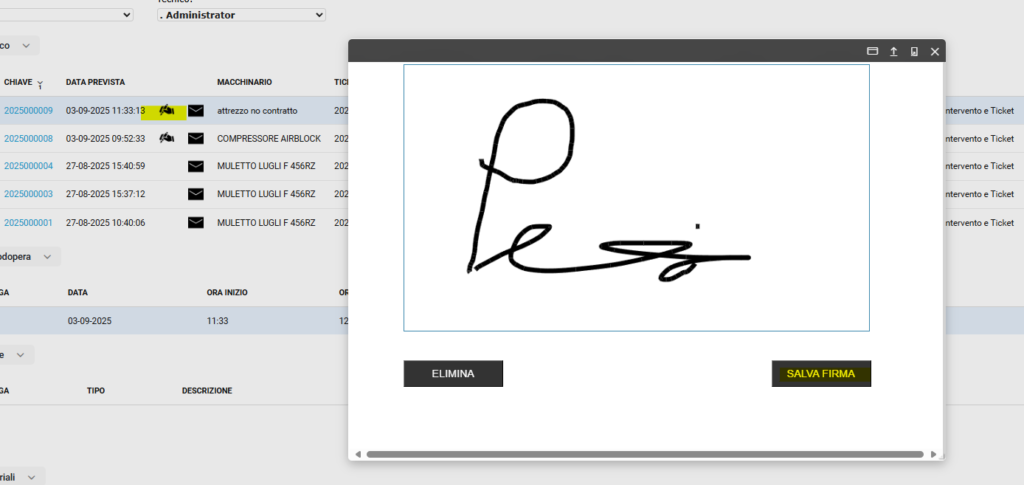1024x485 pixels.
Task: Click envelope icon on row 2025000001
Action: click(196, 222)
